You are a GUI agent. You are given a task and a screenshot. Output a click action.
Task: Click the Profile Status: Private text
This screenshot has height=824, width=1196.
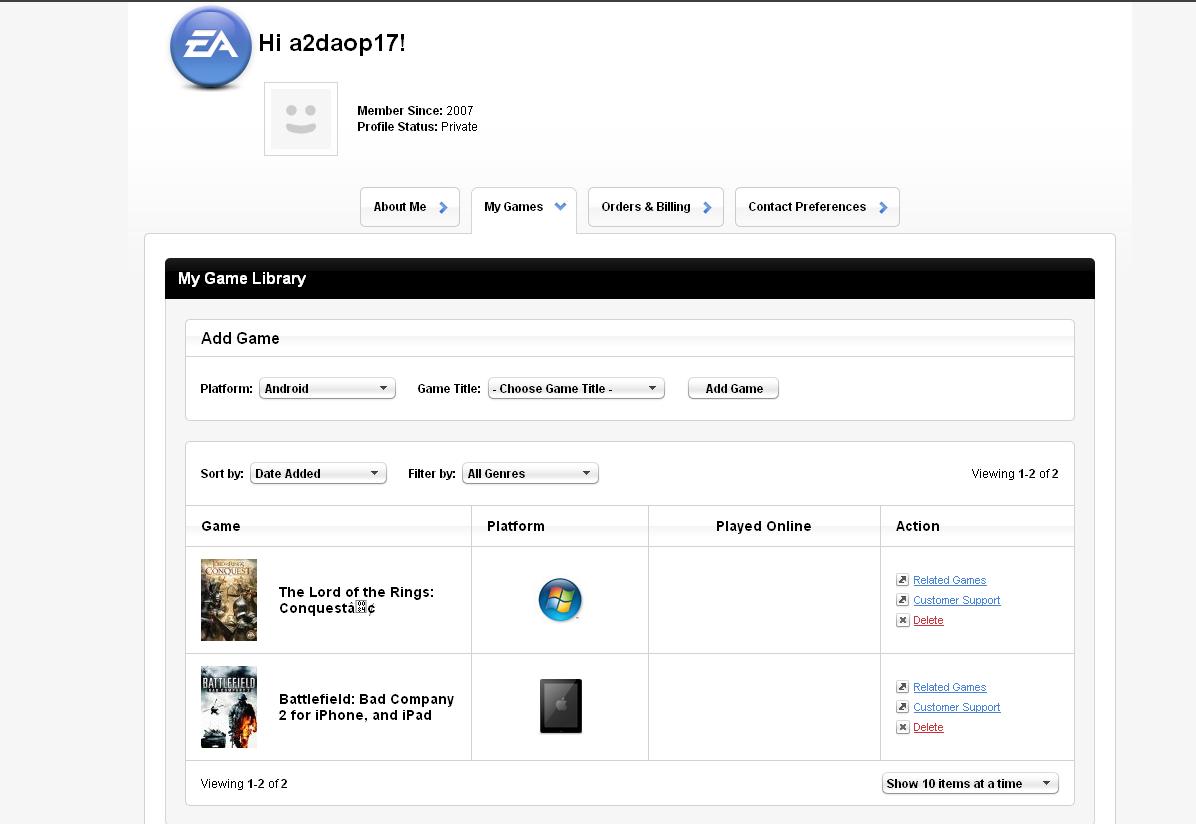417,127
